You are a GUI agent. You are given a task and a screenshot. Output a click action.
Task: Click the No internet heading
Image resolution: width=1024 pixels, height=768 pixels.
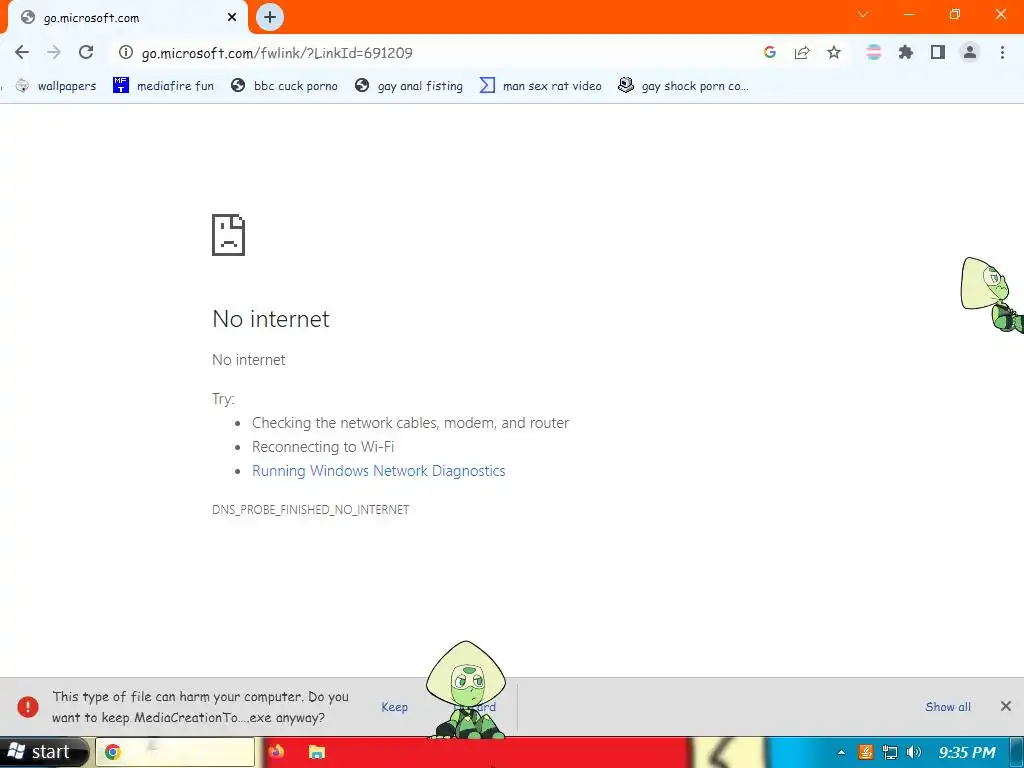(x=271, y=319)
